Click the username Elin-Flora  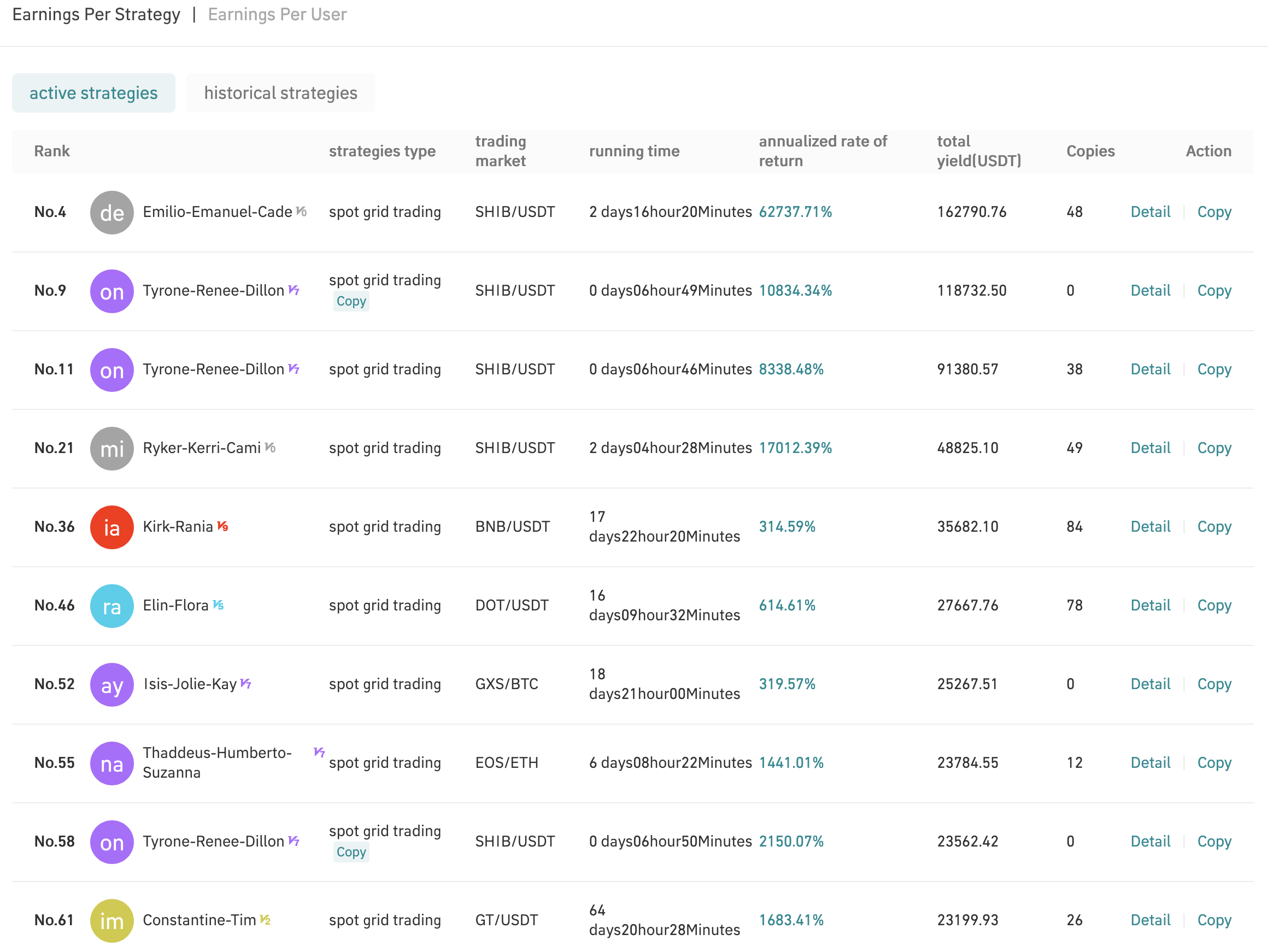175,605
